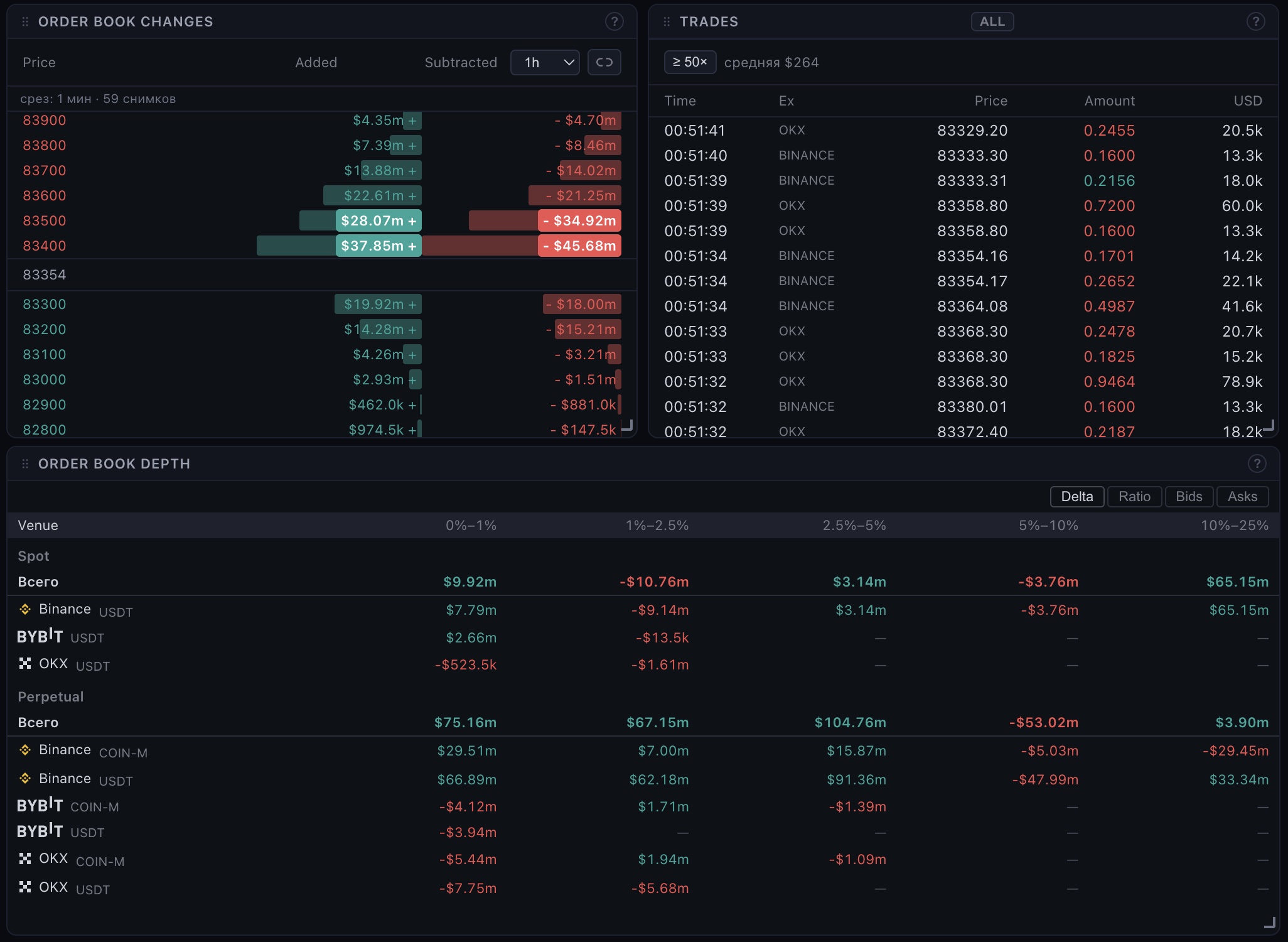Image resolution: width=1288 pixels, height=942 pixels.
Task: Click the $37.85m added bar at 83400
Action: [x=378, y=246]
